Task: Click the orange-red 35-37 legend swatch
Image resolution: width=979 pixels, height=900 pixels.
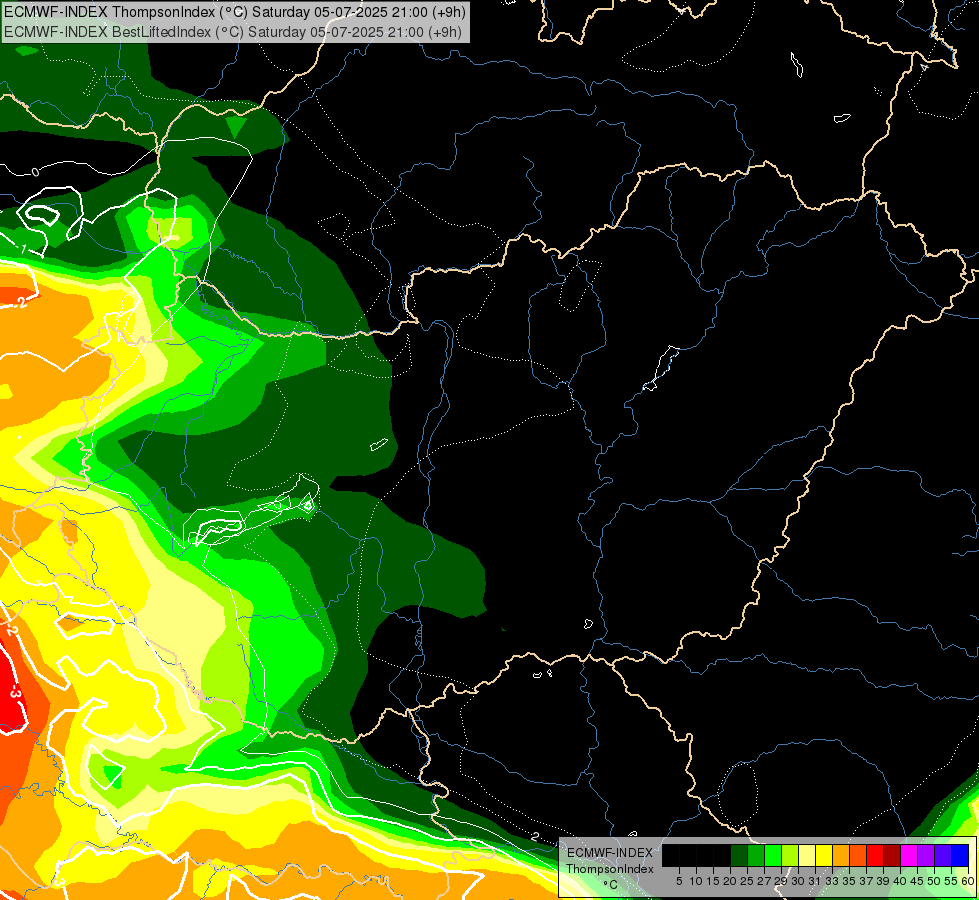Action: click(858, 855)
